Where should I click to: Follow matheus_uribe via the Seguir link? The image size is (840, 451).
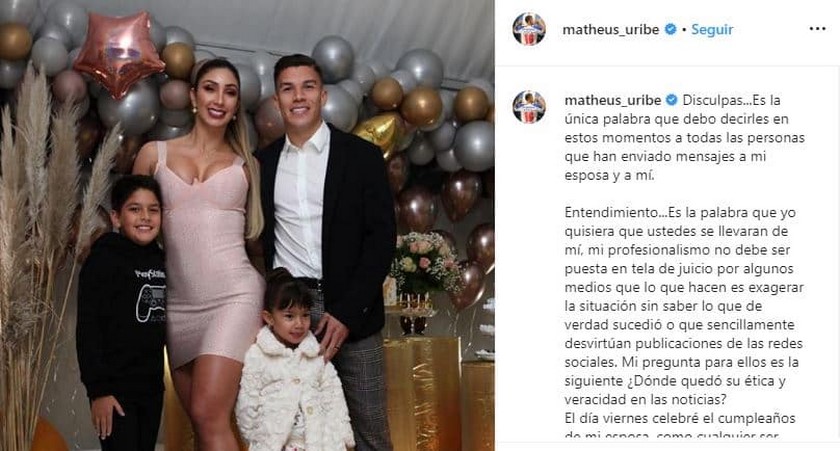(x=712, y=29)
